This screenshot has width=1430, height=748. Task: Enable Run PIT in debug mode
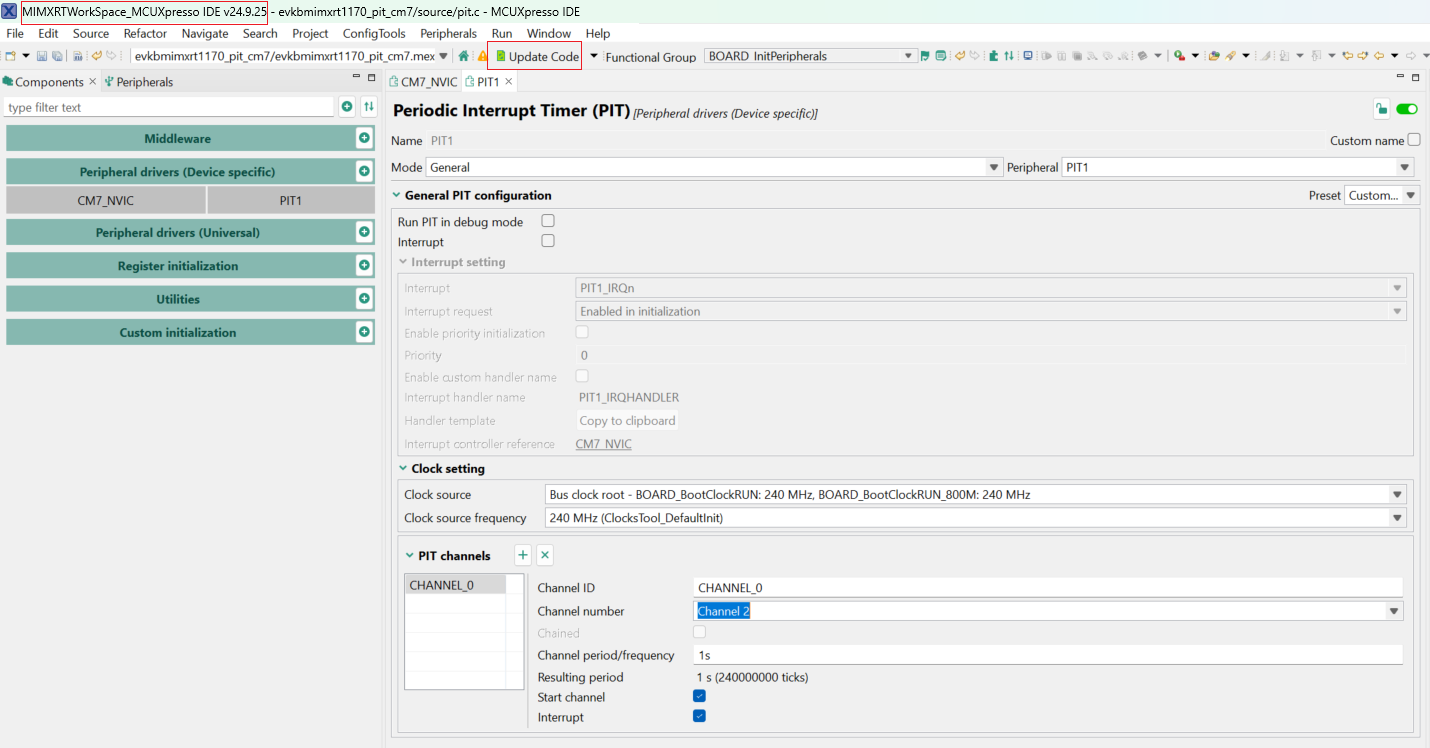(x=547, y=221)
